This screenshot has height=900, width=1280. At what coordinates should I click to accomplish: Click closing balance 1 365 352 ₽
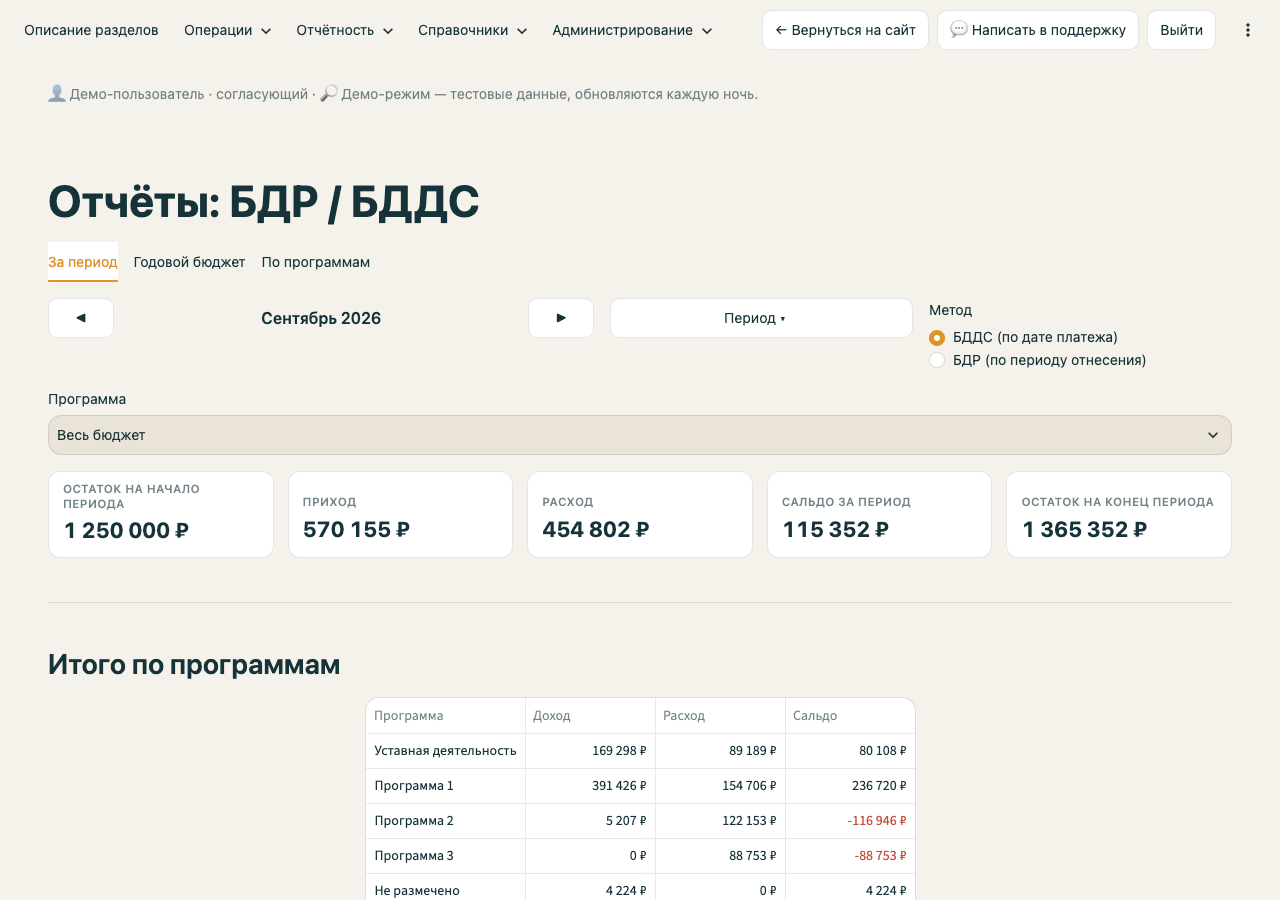pos(1084,530)
